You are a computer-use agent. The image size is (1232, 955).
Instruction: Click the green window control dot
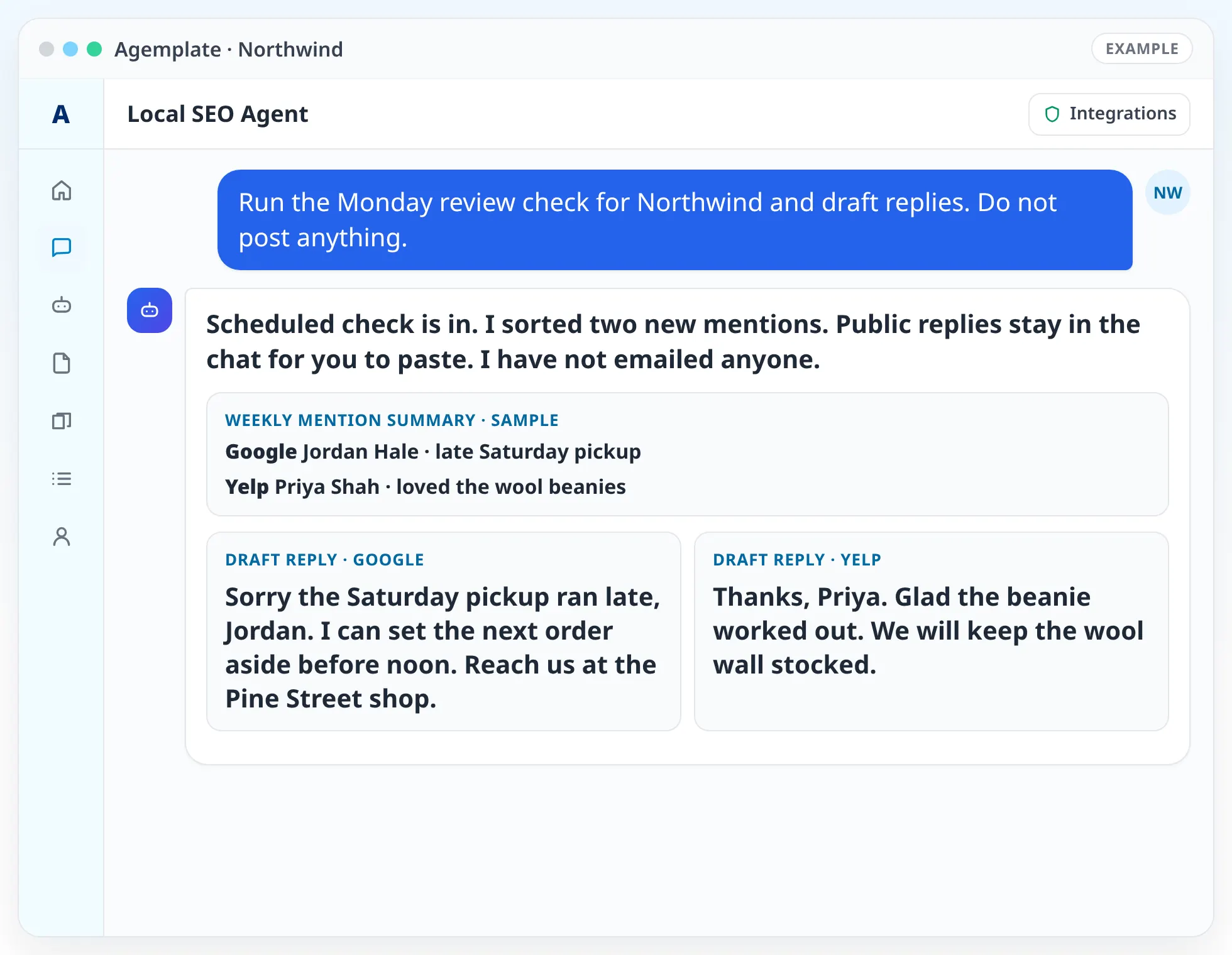[94, 49]
